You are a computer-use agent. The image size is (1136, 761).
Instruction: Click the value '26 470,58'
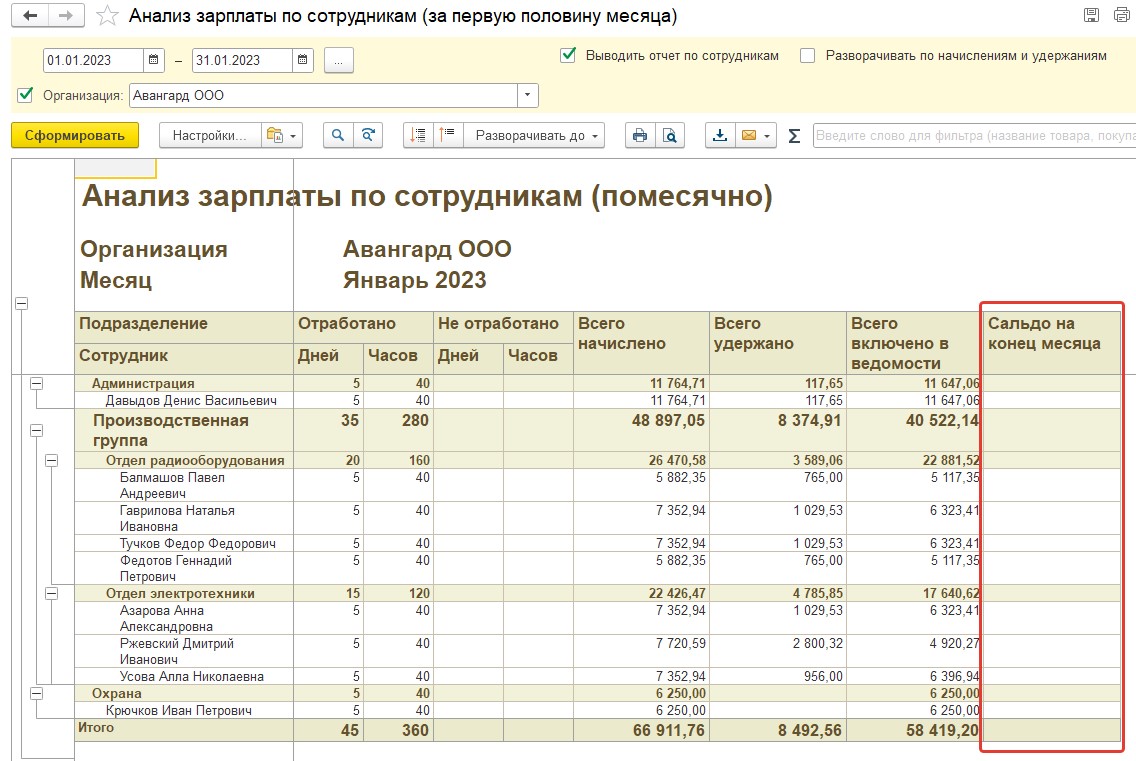click(x=677, y=460)
